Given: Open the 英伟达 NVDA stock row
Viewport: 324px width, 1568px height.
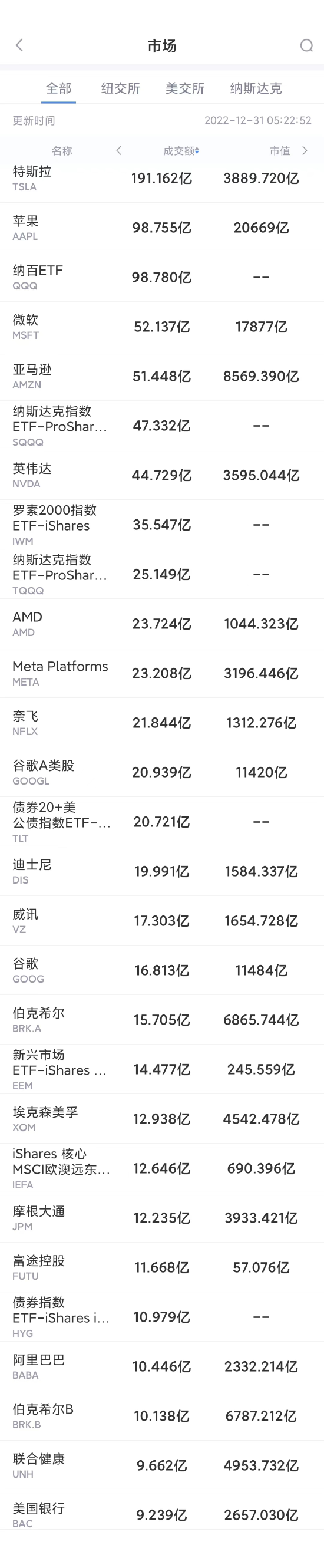Looking at the screenshot, I should [161, 475].
